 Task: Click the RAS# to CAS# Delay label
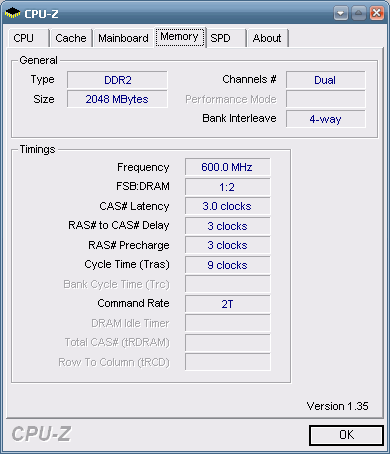[119, 225]
